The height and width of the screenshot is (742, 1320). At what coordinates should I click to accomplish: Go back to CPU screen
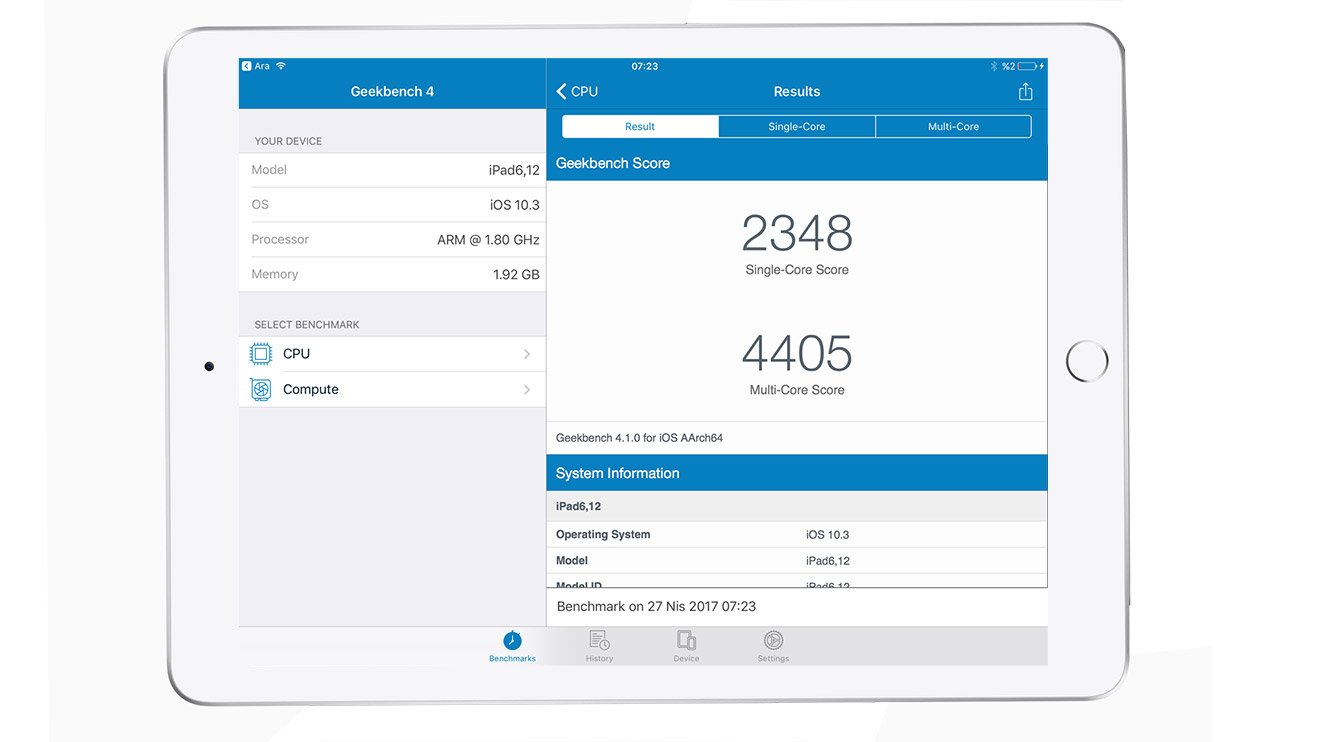577,92
